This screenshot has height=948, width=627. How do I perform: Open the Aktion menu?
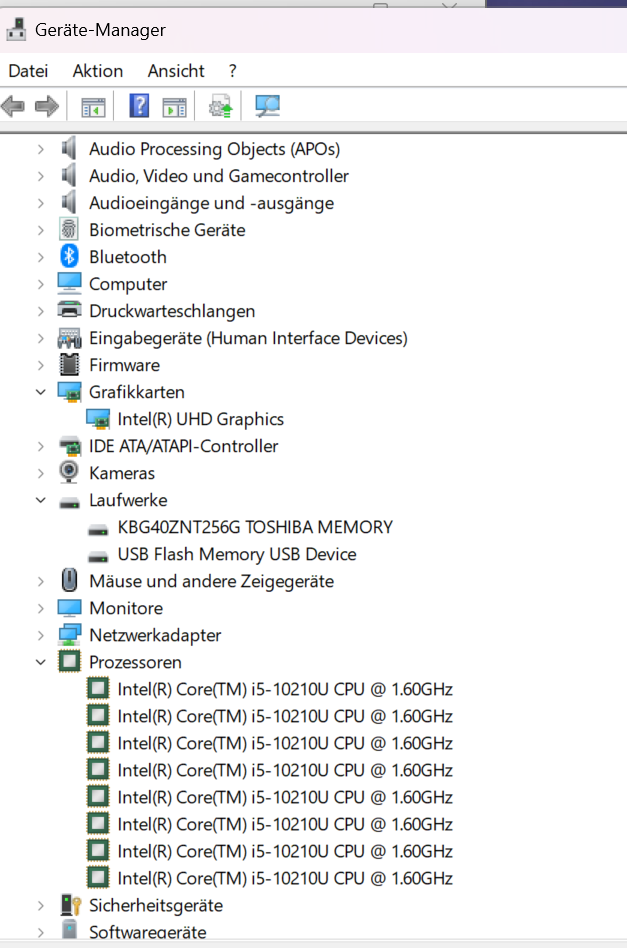98,71
